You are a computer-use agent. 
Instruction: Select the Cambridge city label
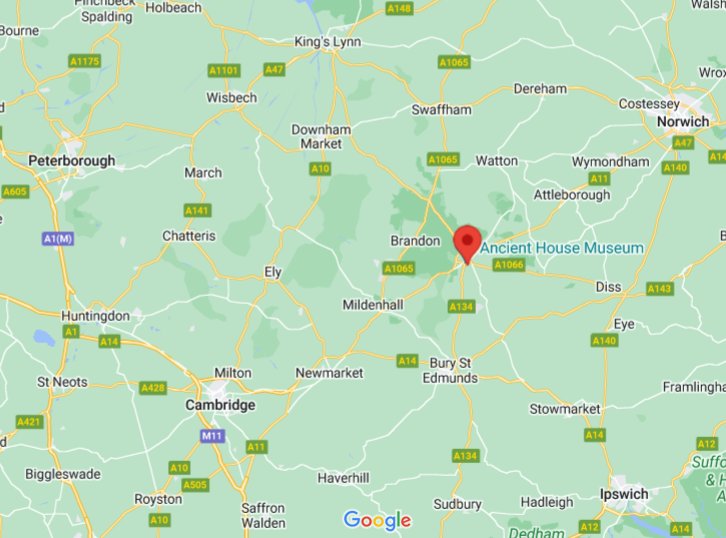[220, 405]
